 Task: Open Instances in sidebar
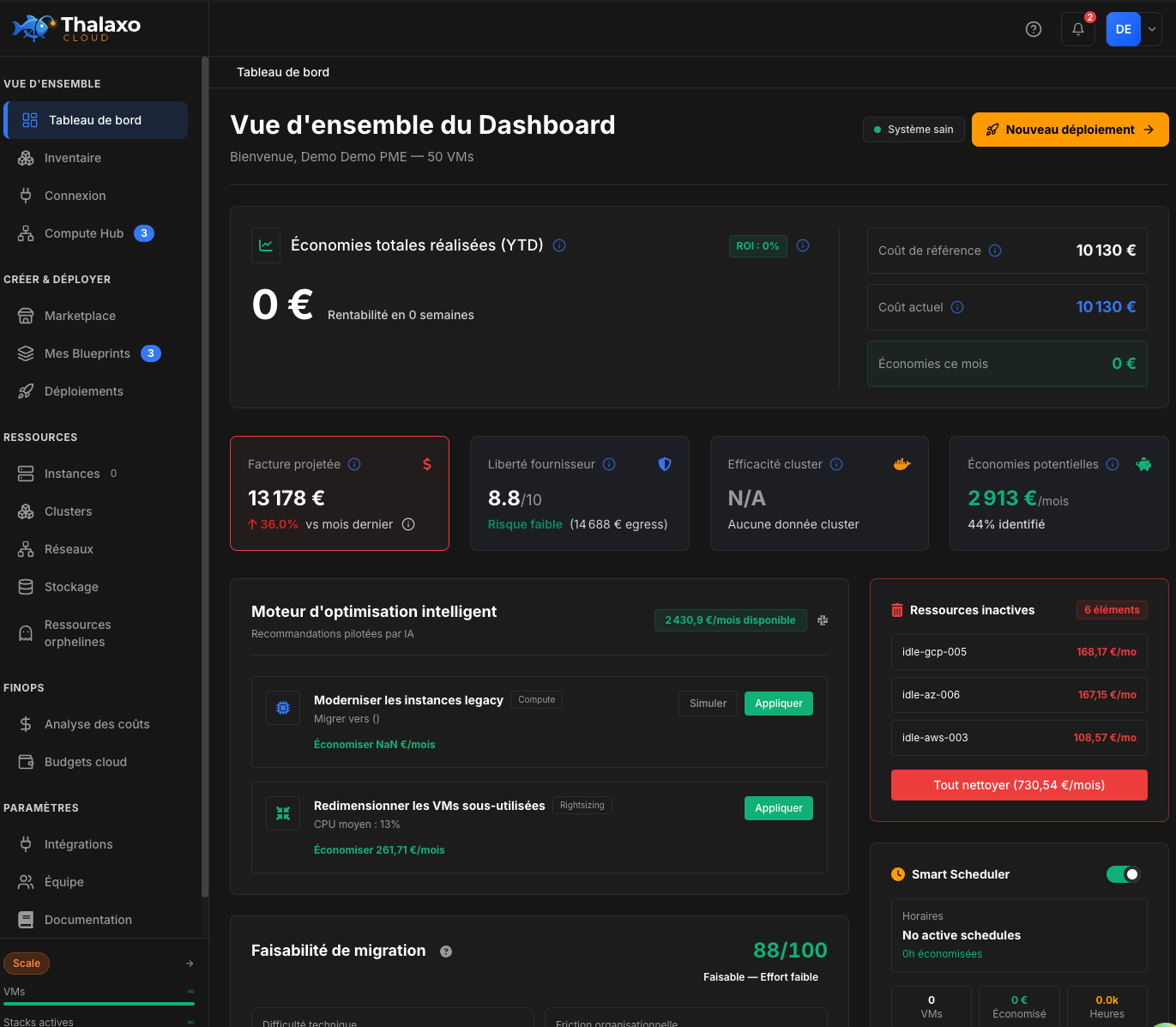pos(95,474)
